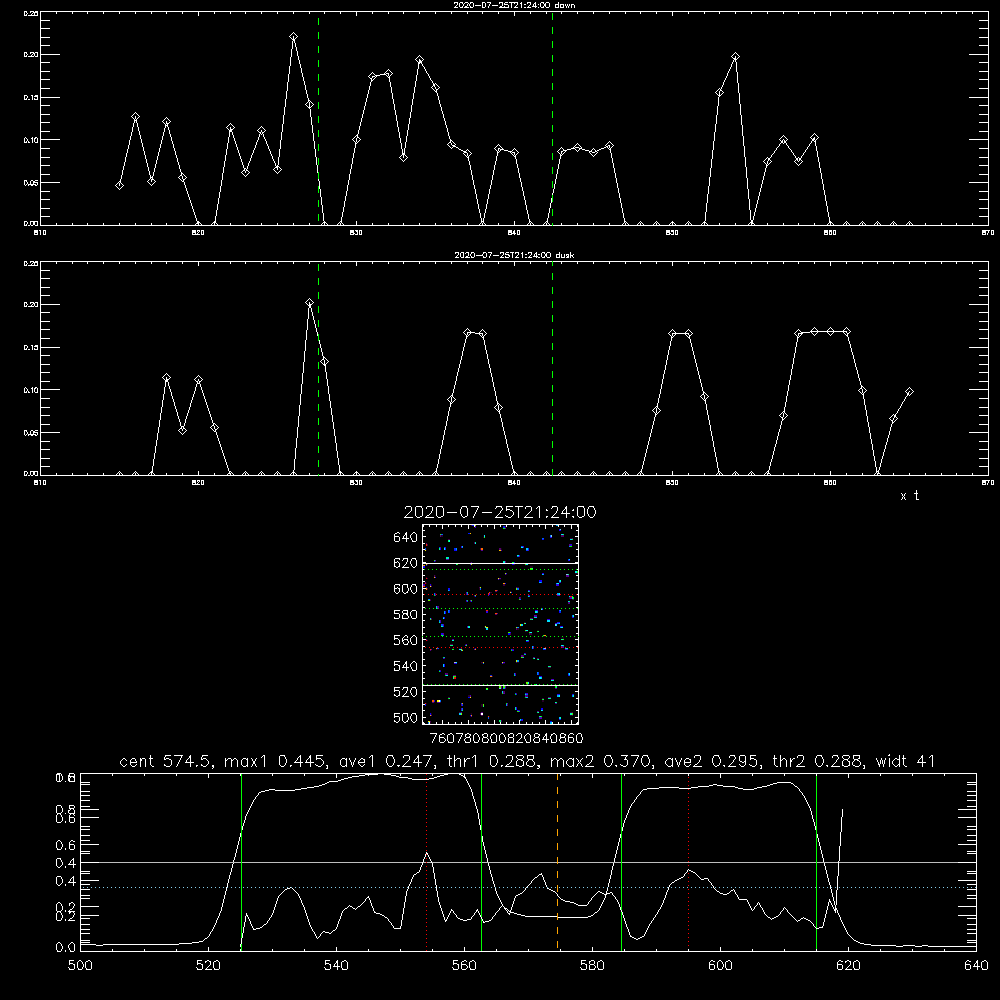The height and width of the screenshot is (1000, 1000).
Task: Click the large timestamp title above the image plot
Action: click(x=500, y=512)
